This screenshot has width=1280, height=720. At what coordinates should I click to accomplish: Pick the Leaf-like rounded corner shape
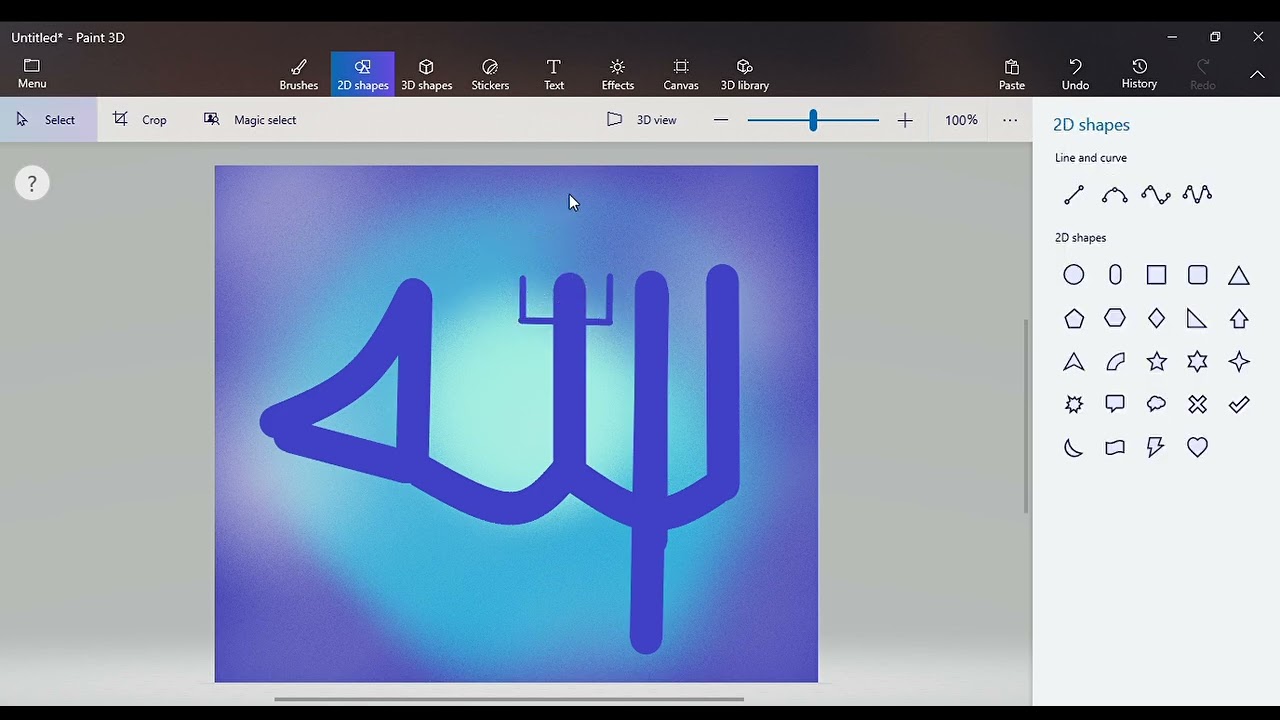(x=1115, y=361)
